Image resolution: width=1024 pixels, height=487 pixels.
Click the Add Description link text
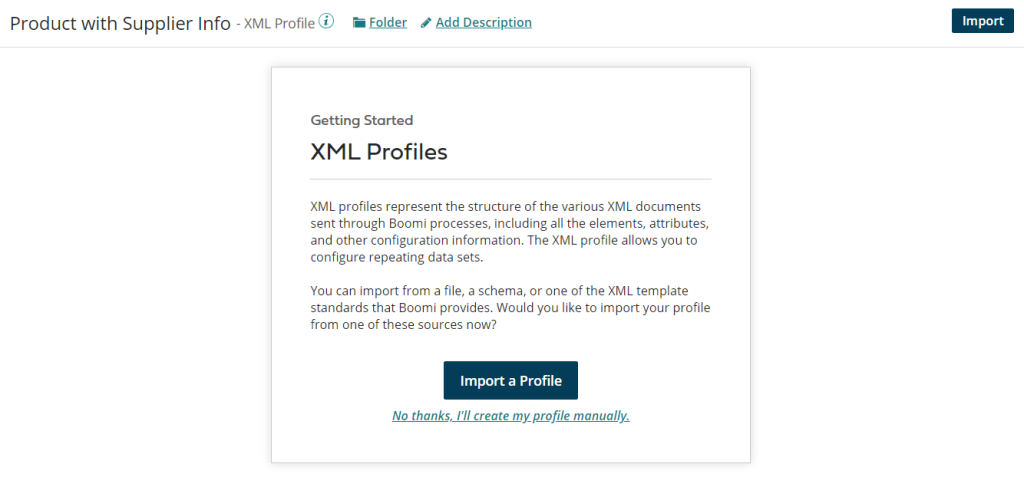coord(484,22)
